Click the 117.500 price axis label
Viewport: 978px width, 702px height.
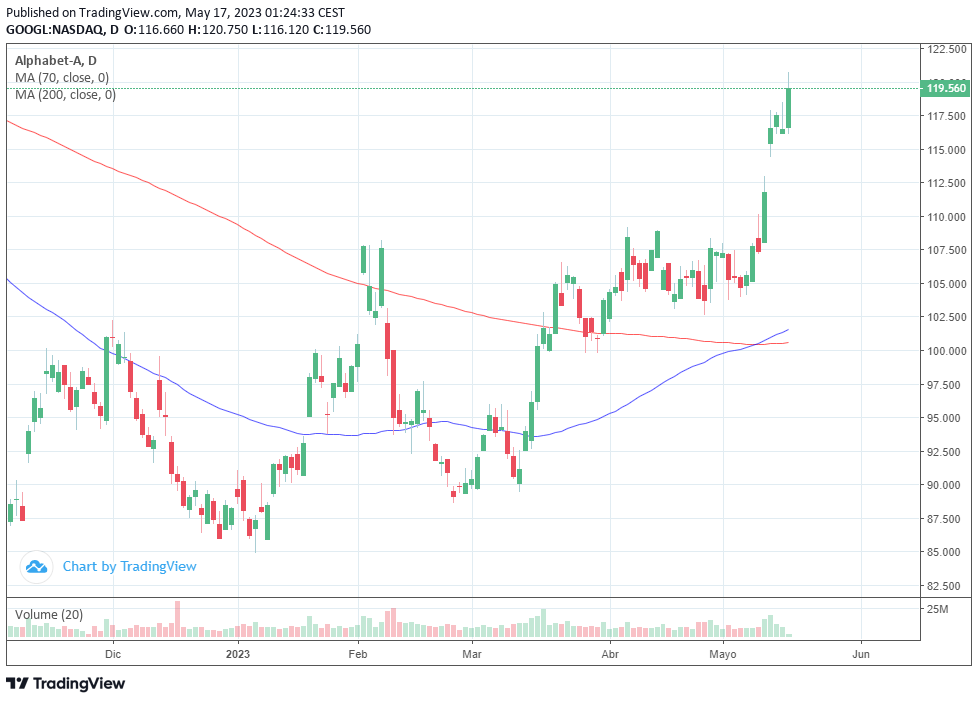click(x=946, y=116)
